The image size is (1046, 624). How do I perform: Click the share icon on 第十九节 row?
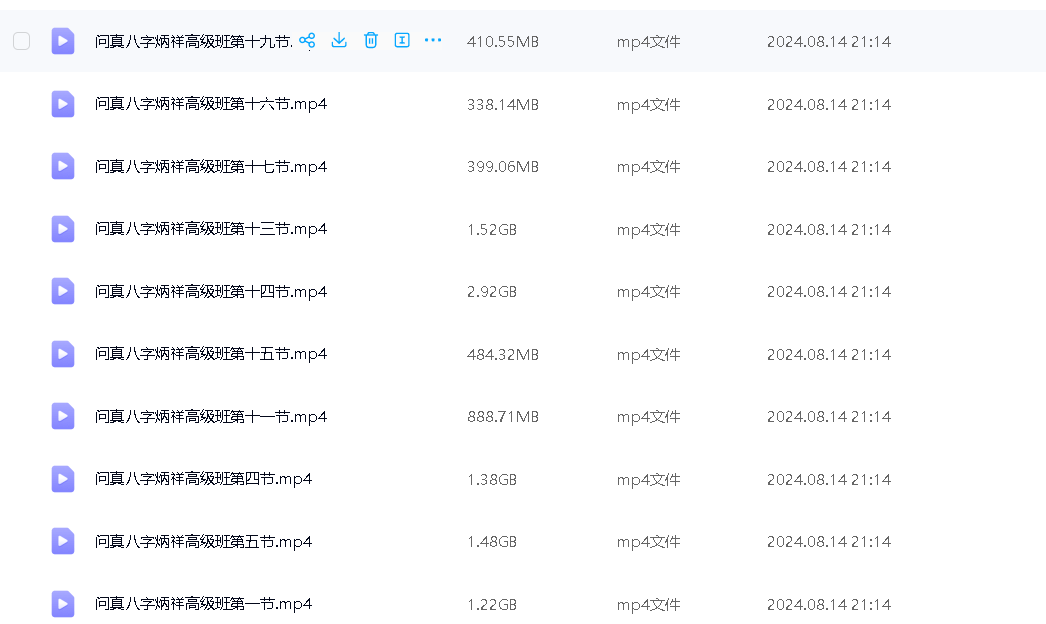[x=307, y=40]
